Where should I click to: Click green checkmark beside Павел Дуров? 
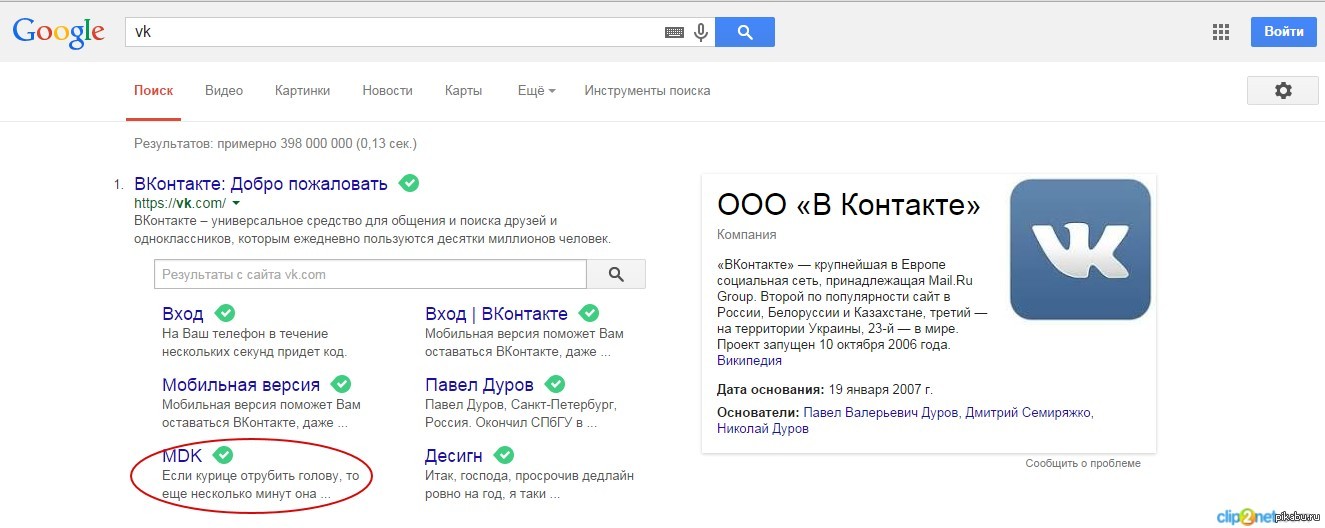point(555,384)
